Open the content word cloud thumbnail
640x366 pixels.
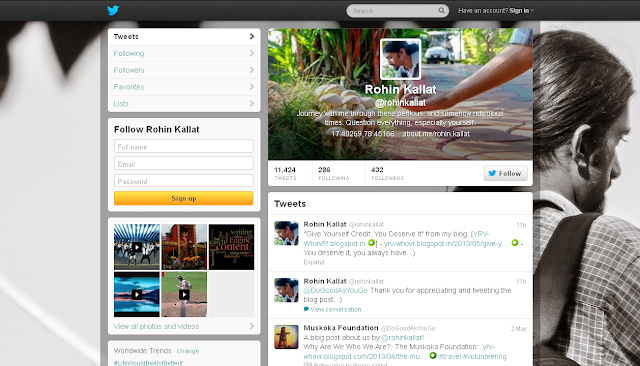click(231, 247)
